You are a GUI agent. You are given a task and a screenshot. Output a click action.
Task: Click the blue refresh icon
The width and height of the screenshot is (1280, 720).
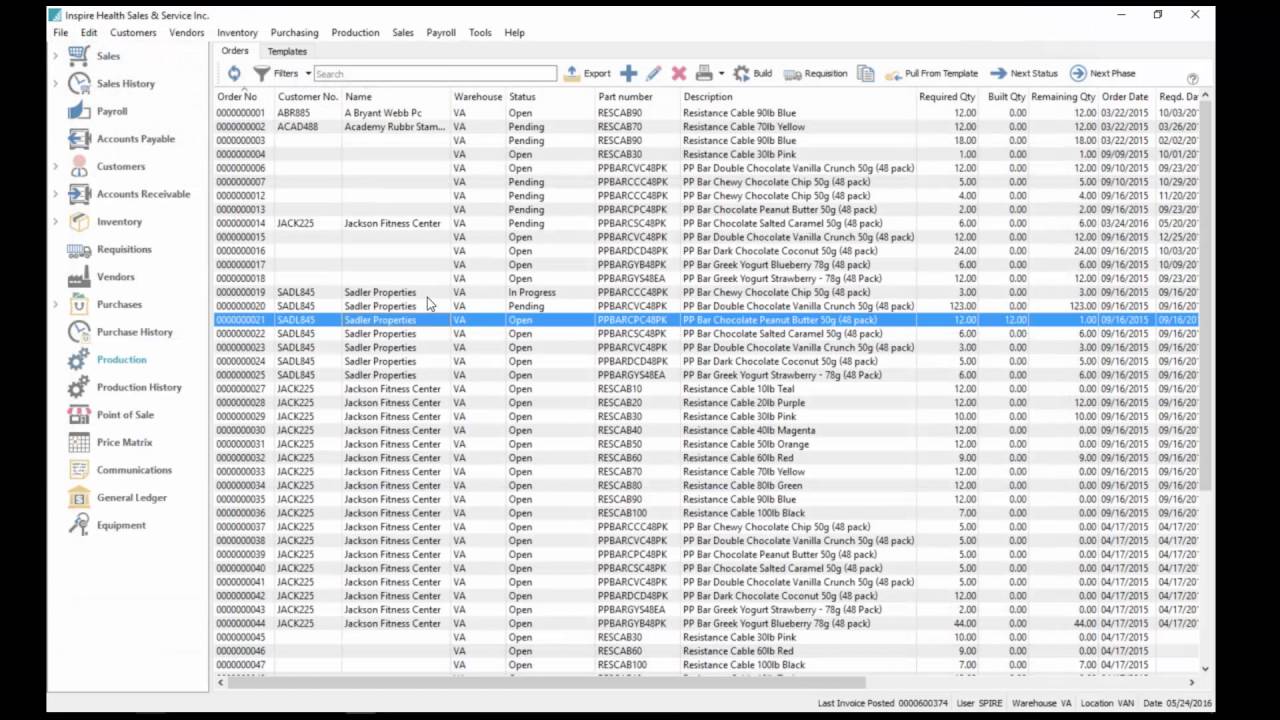[234, 73]
